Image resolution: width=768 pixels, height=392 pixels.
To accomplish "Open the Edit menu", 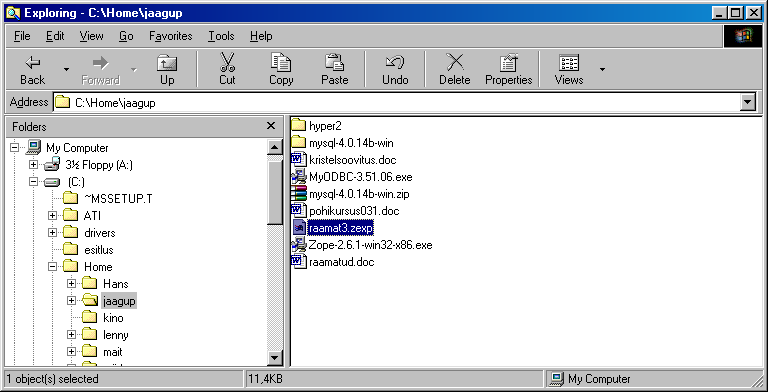I will tap(55, 36).
